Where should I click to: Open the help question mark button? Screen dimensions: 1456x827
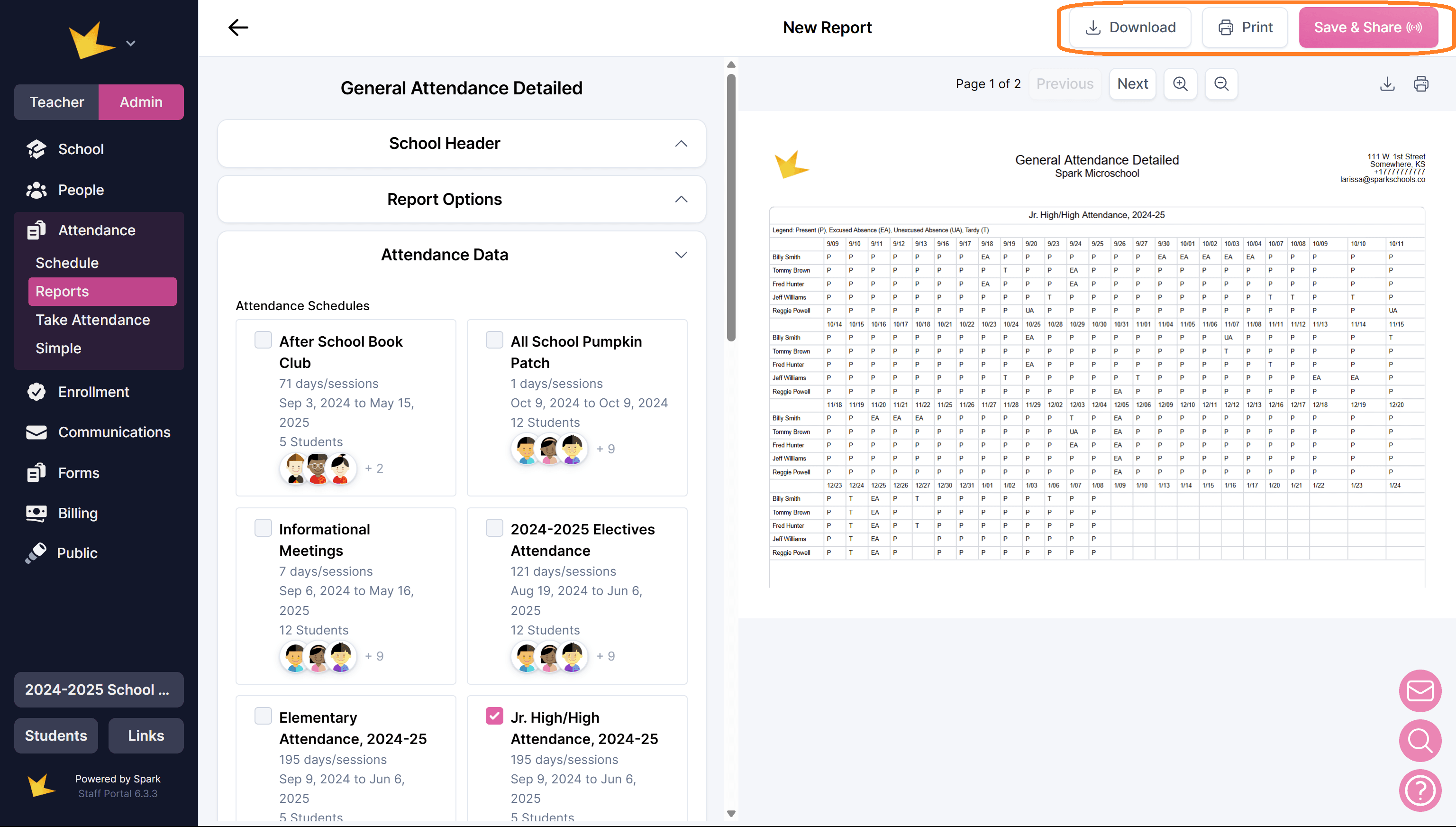pos(1420,790)
